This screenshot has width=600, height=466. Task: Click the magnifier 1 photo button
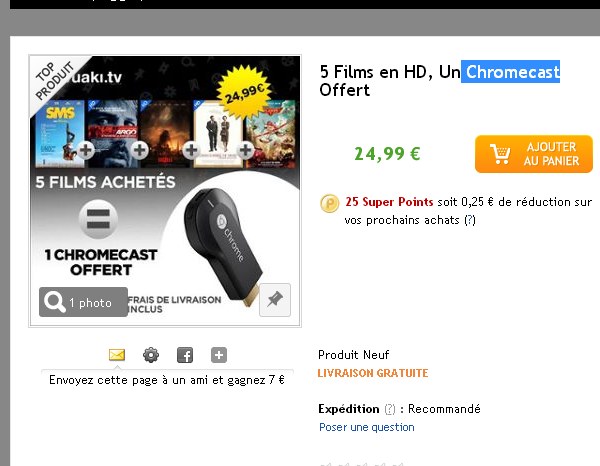pos(83,302)
